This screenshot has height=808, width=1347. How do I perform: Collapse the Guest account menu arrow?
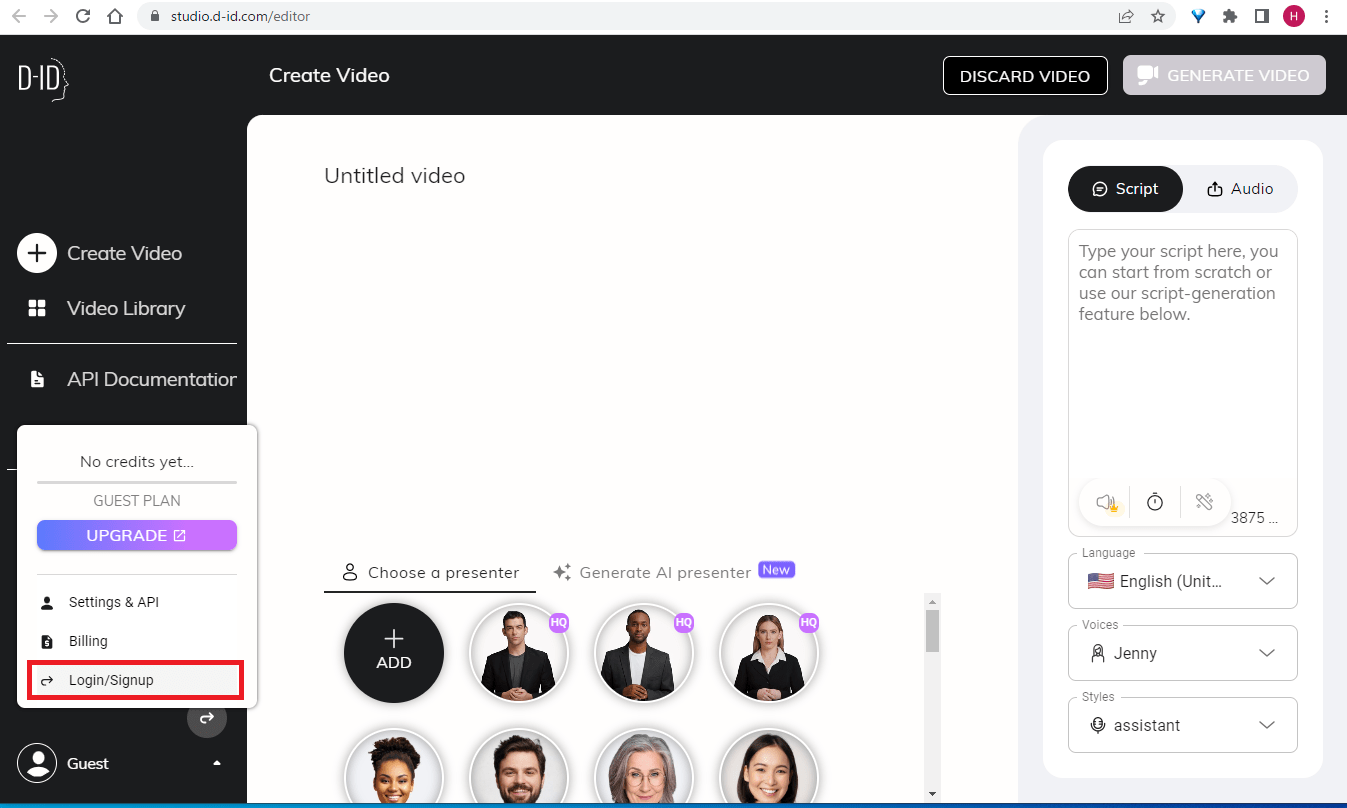click(217, 763)
